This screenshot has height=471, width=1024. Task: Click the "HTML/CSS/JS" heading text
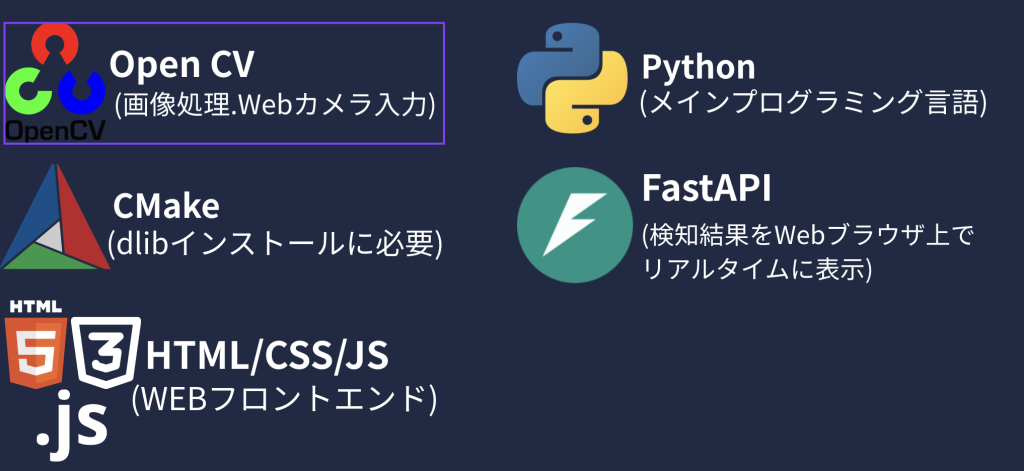267,355
